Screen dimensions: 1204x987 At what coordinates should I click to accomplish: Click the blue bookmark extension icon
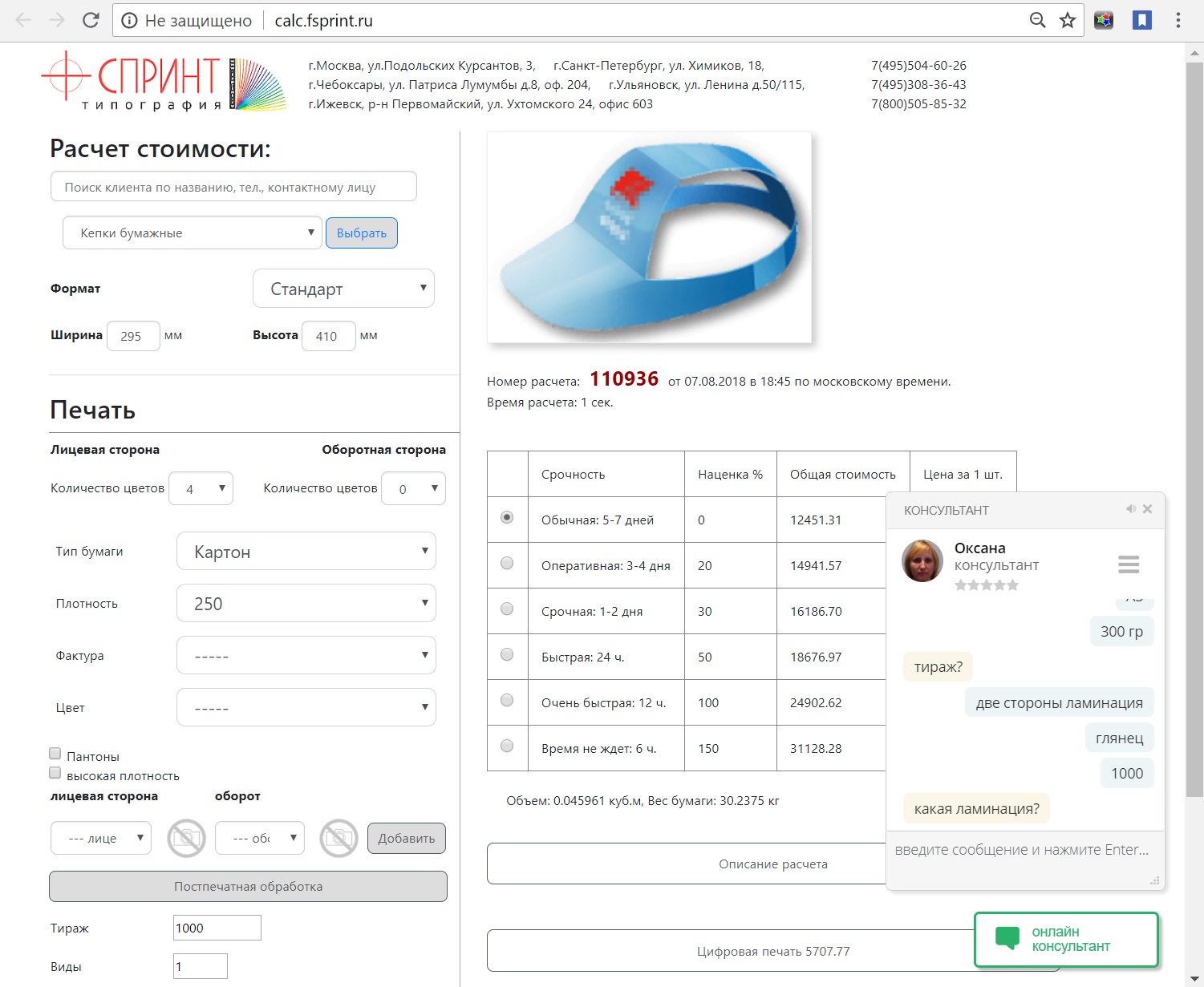pyautogui.click(x=1142, y=20)
